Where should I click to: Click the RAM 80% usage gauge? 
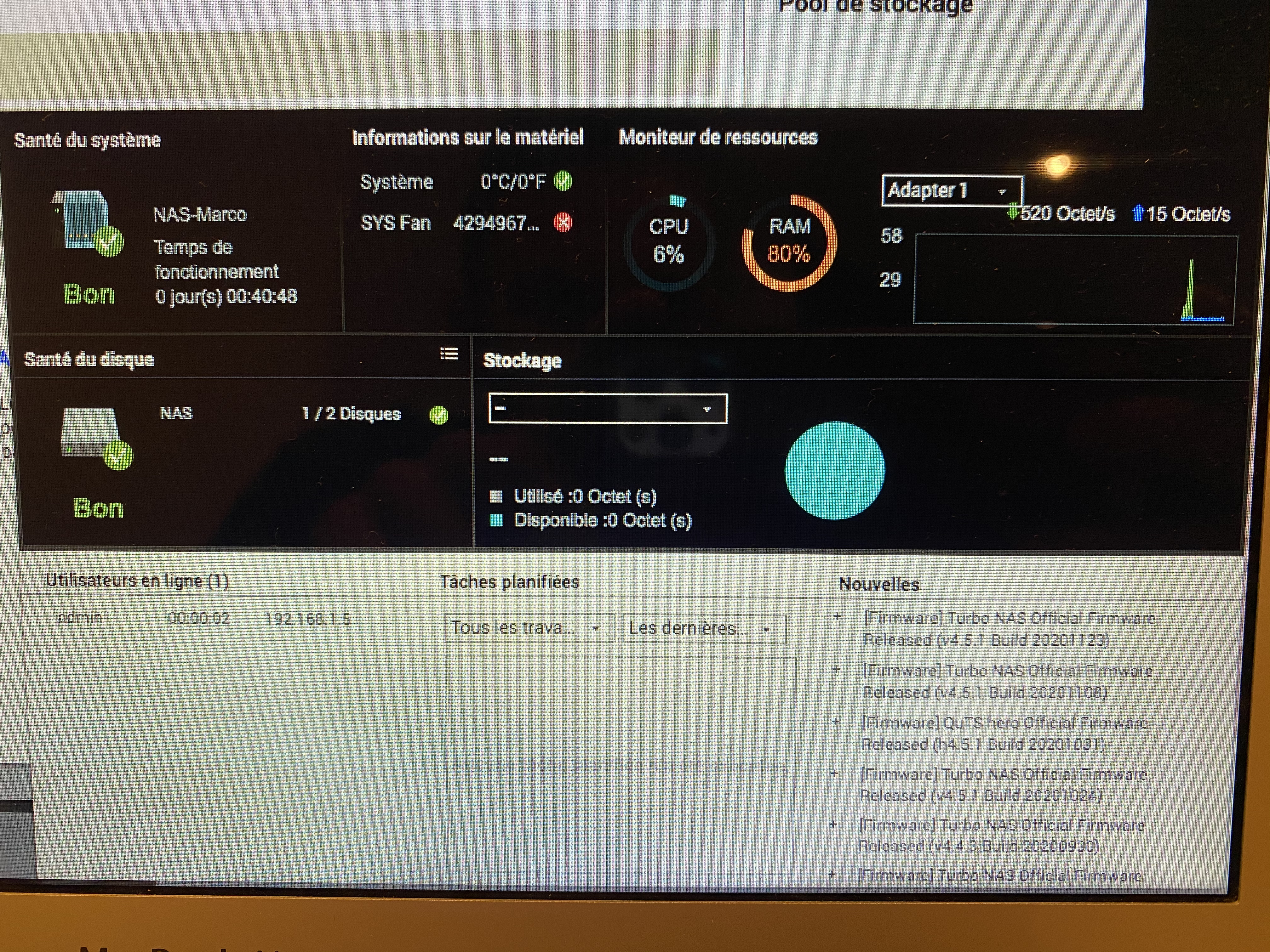tap(789, 242)
